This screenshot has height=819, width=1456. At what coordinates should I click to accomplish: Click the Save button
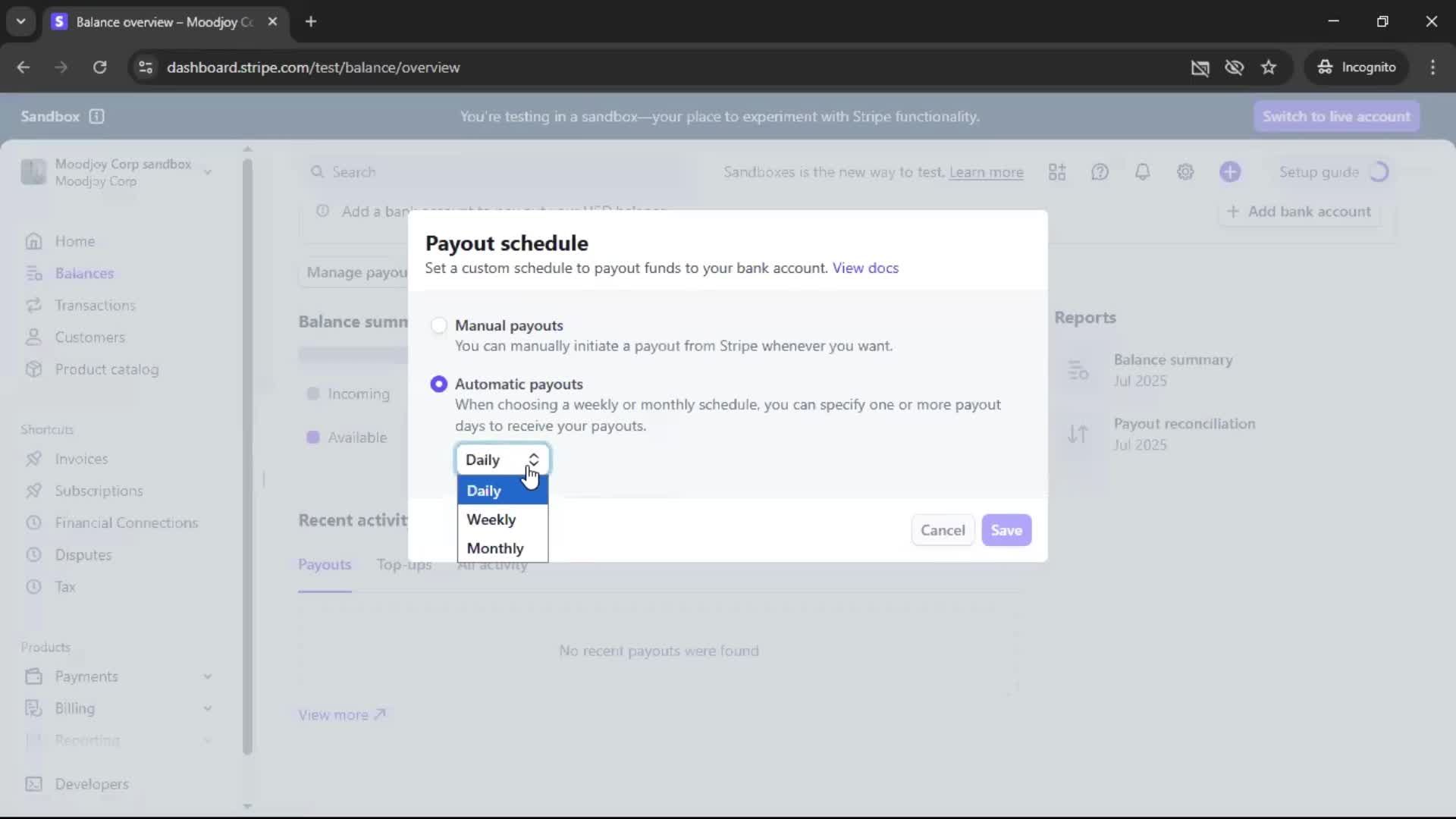click(x=1006, y=530)
